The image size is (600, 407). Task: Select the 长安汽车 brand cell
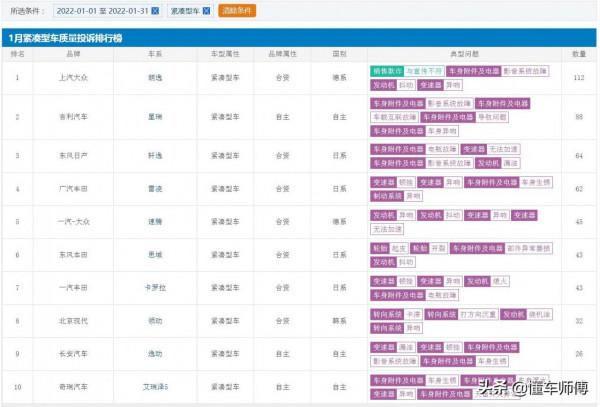point(73,354)
